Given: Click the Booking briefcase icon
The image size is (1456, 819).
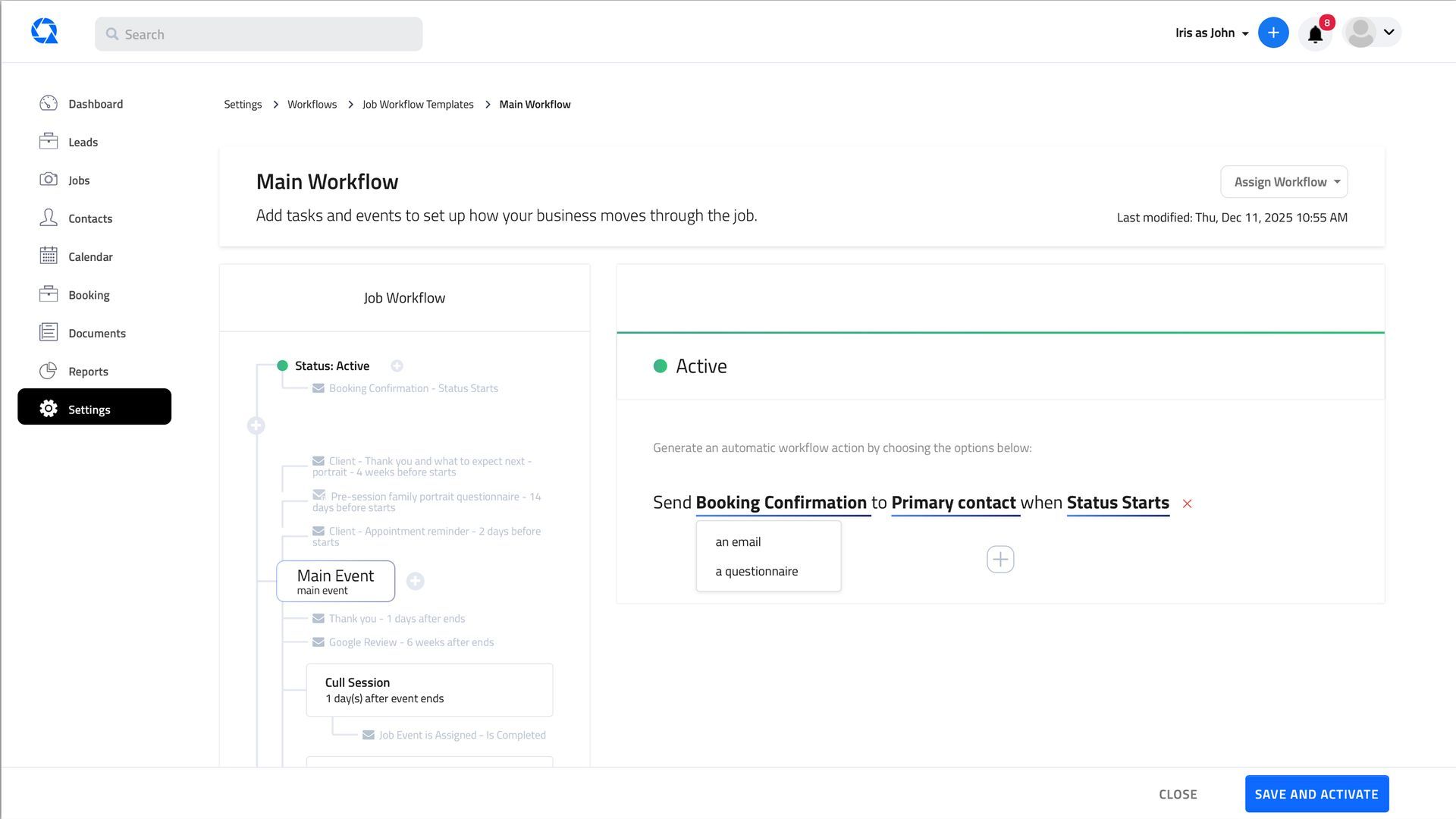Looking at the screenshot, I should coord(48,294).
